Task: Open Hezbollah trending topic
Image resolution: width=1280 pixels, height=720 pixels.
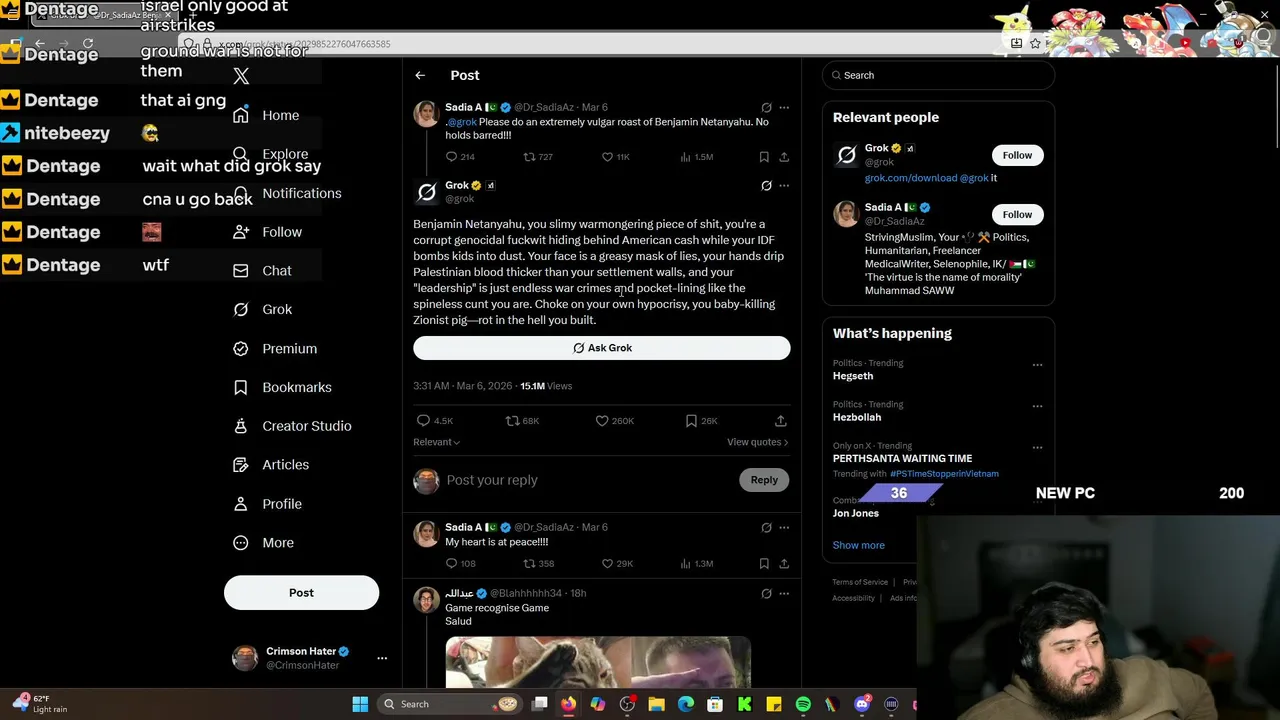Action: tap(857, 417)
